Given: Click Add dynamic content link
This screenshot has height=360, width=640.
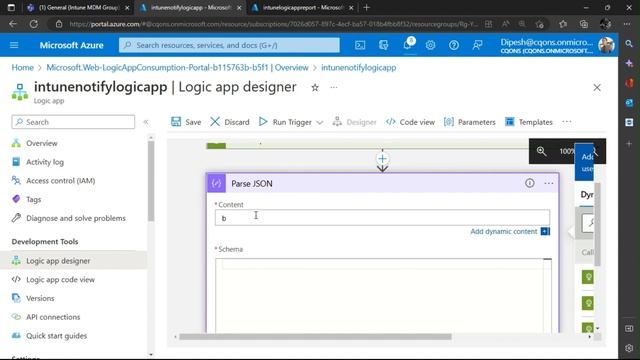Looking at the screenshot, I should point(504,231).
